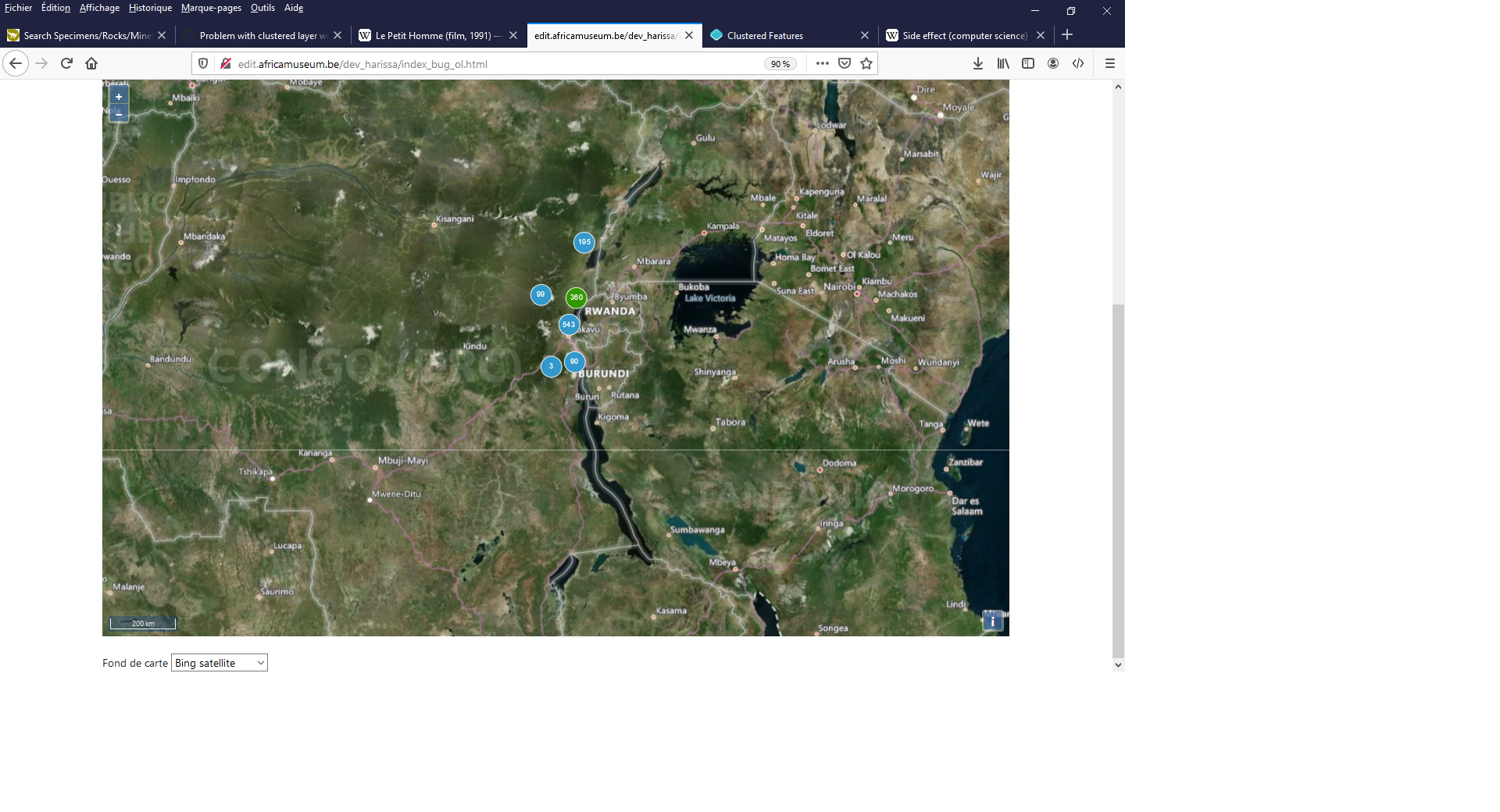
Task: Open the Marque-pages menu
Action: point(211,8)
